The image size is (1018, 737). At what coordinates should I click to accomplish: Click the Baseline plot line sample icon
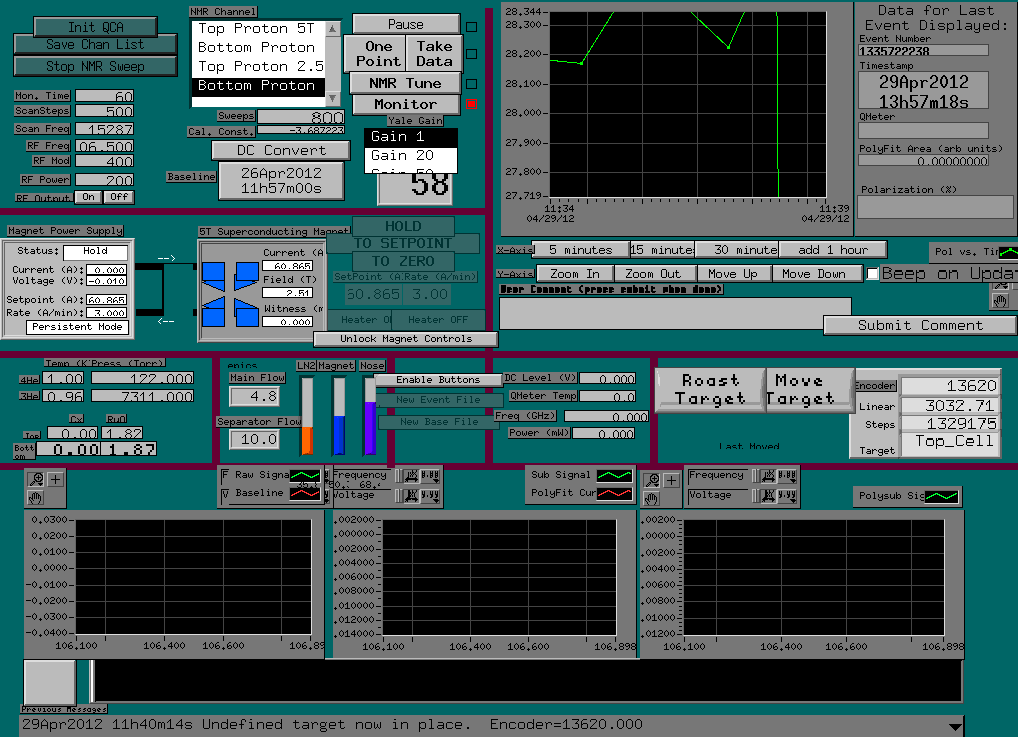305,493
